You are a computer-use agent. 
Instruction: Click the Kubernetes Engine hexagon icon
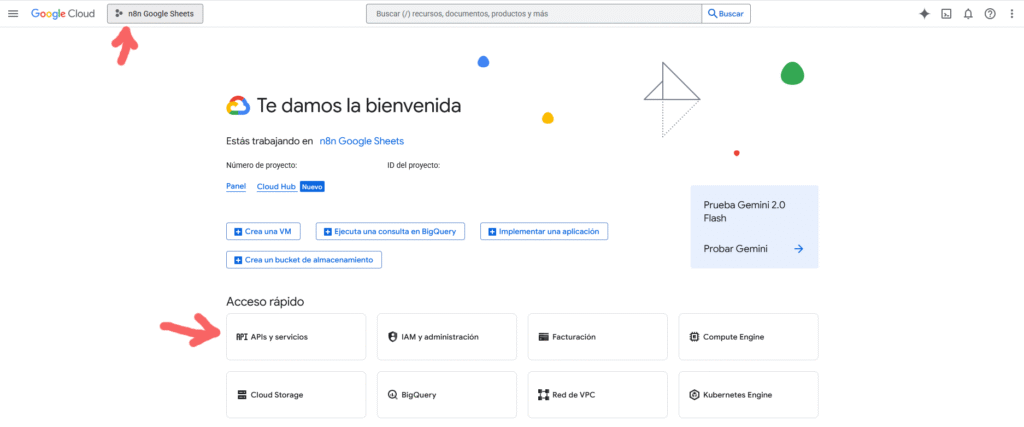point(694,395)
